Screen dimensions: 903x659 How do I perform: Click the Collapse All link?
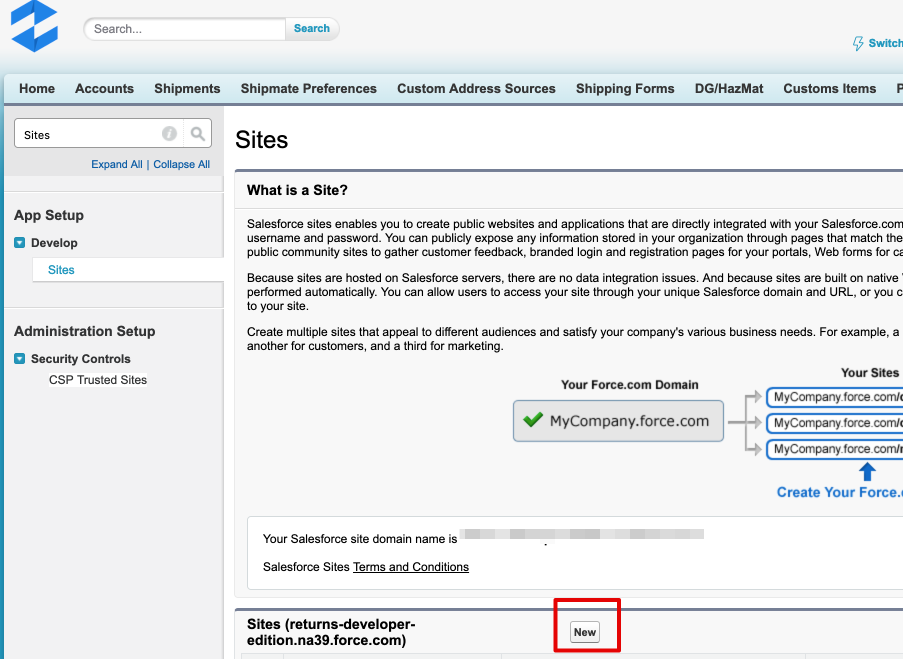pyautogui.click(x=181, y=164)
